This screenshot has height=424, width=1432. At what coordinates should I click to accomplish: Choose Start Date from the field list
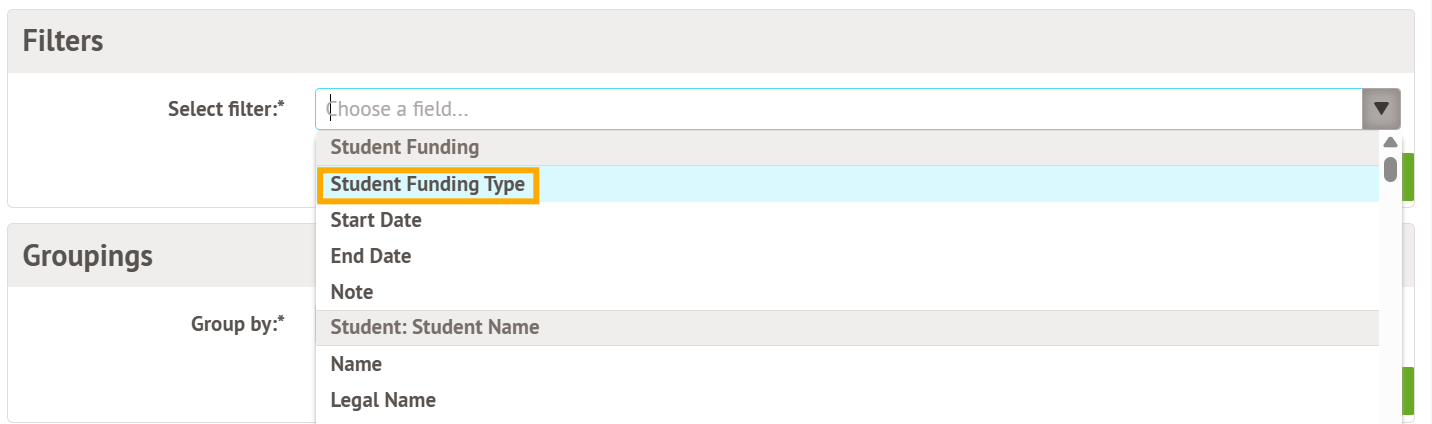[x=376, y=220]
